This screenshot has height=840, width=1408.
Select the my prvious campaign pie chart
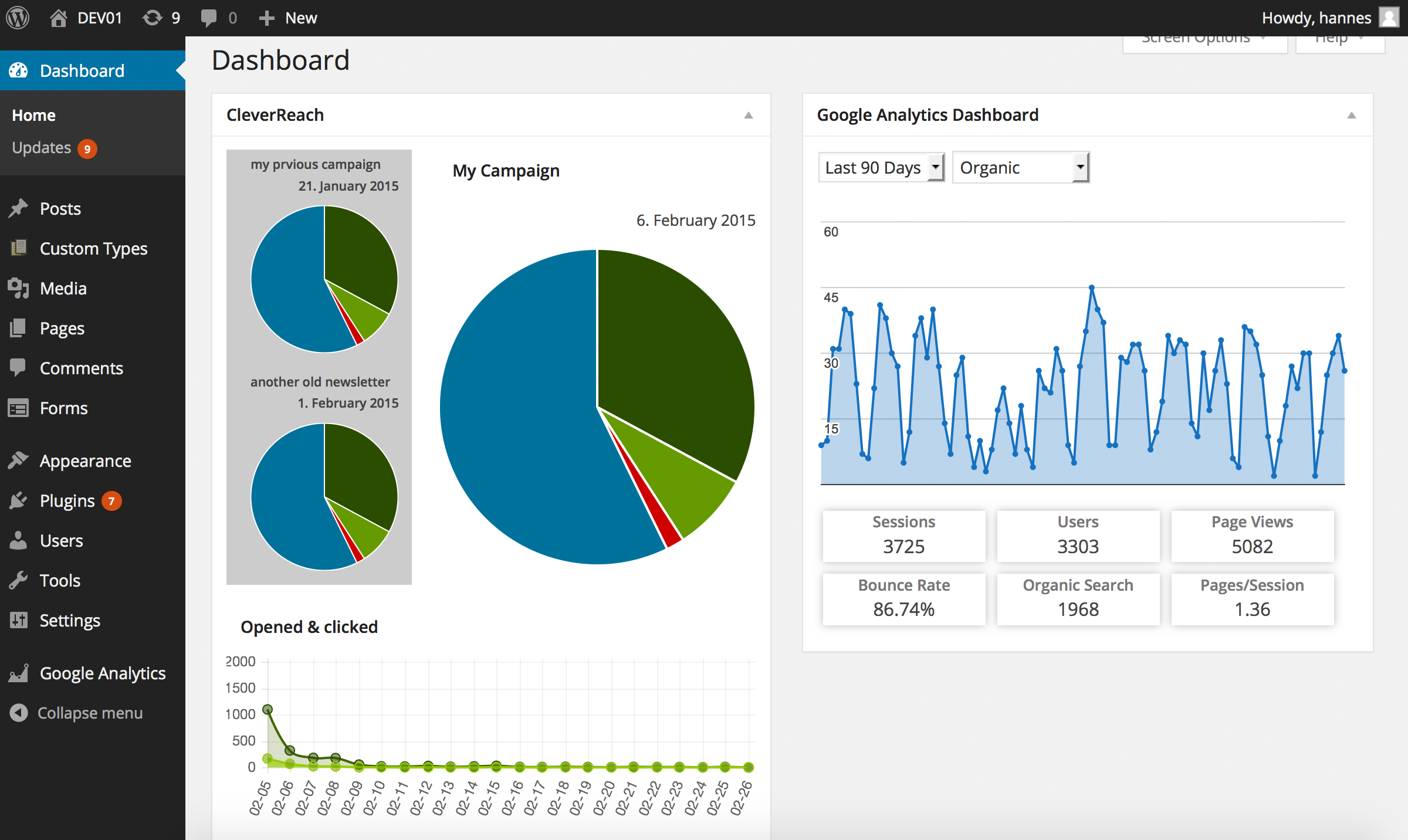[324, 279]
